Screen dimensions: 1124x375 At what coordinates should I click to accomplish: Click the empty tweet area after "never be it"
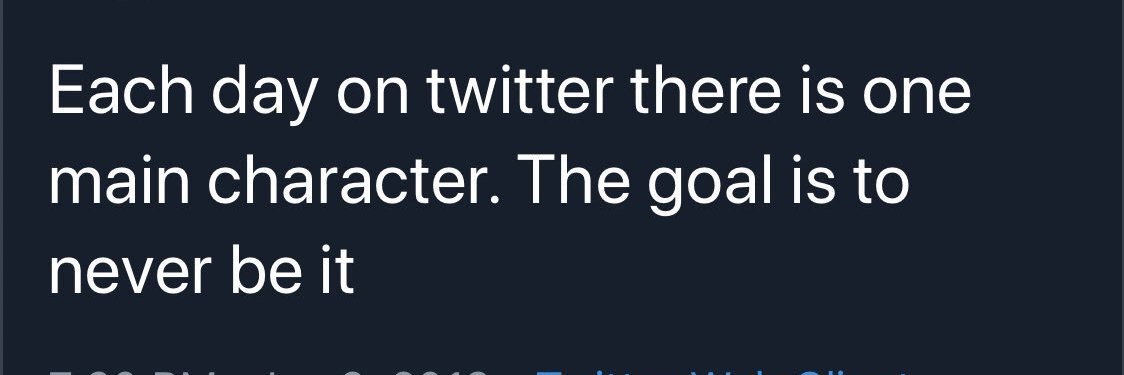(717, 269)
